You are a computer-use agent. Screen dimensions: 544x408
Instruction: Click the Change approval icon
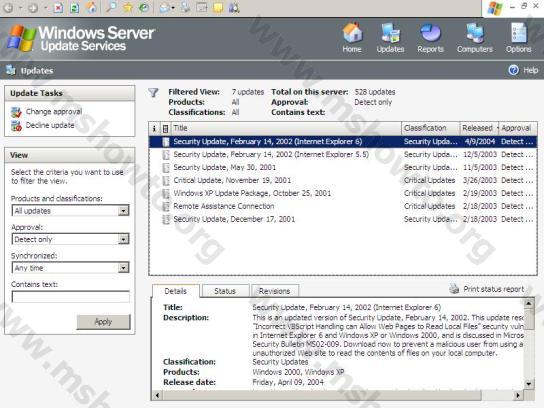[x=16, y=112]
